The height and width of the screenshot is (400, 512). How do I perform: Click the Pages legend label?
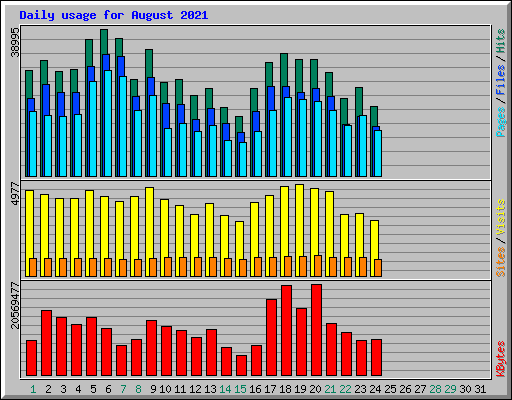click(x=501, y=122)
